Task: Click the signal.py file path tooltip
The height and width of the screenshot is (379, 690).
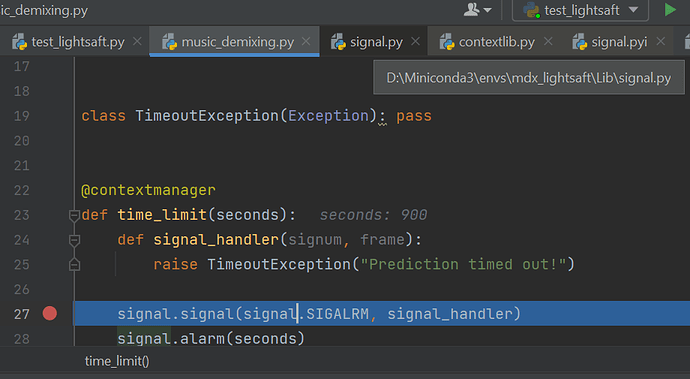Action: [529, 78]
